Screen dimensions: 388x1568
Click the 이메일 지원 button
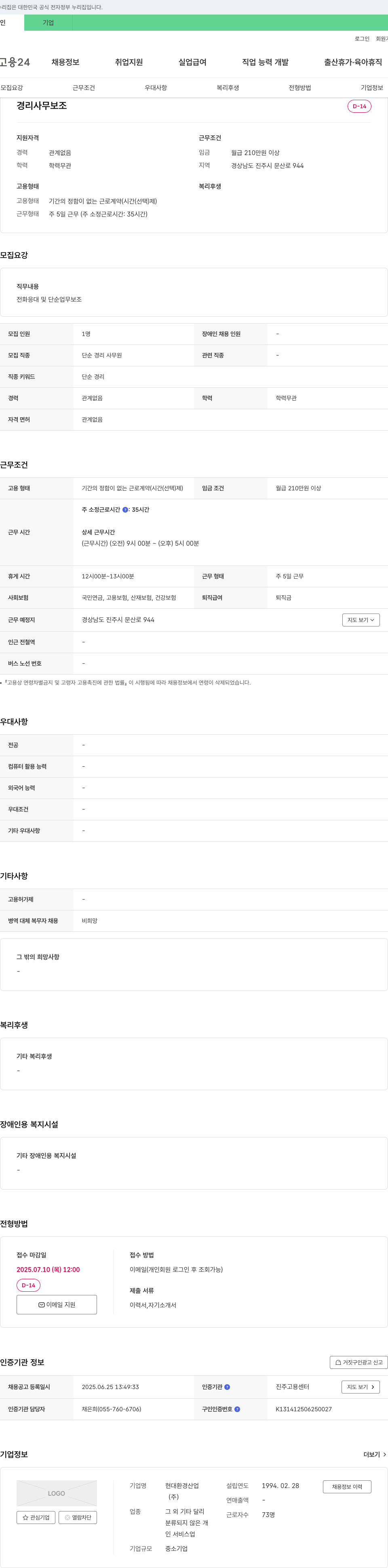point(57,1304)
